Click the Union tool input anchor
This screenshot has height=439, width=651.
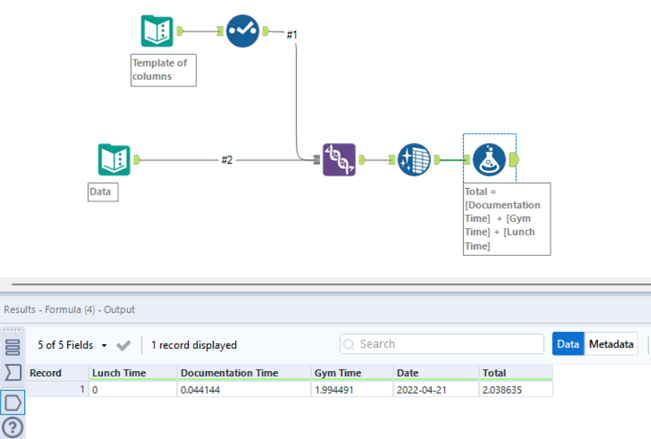click(317, 160)
